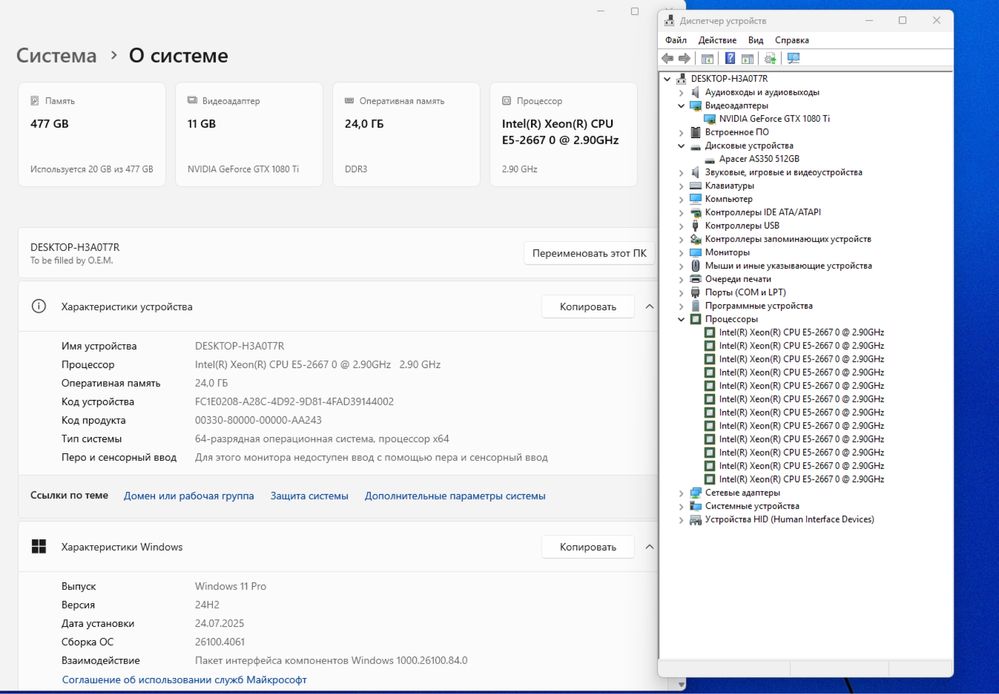Image resolution: width=999 pixels, height=694 pixels.
Task: Click the Устройства HID category icon
Action: point(696,519)
